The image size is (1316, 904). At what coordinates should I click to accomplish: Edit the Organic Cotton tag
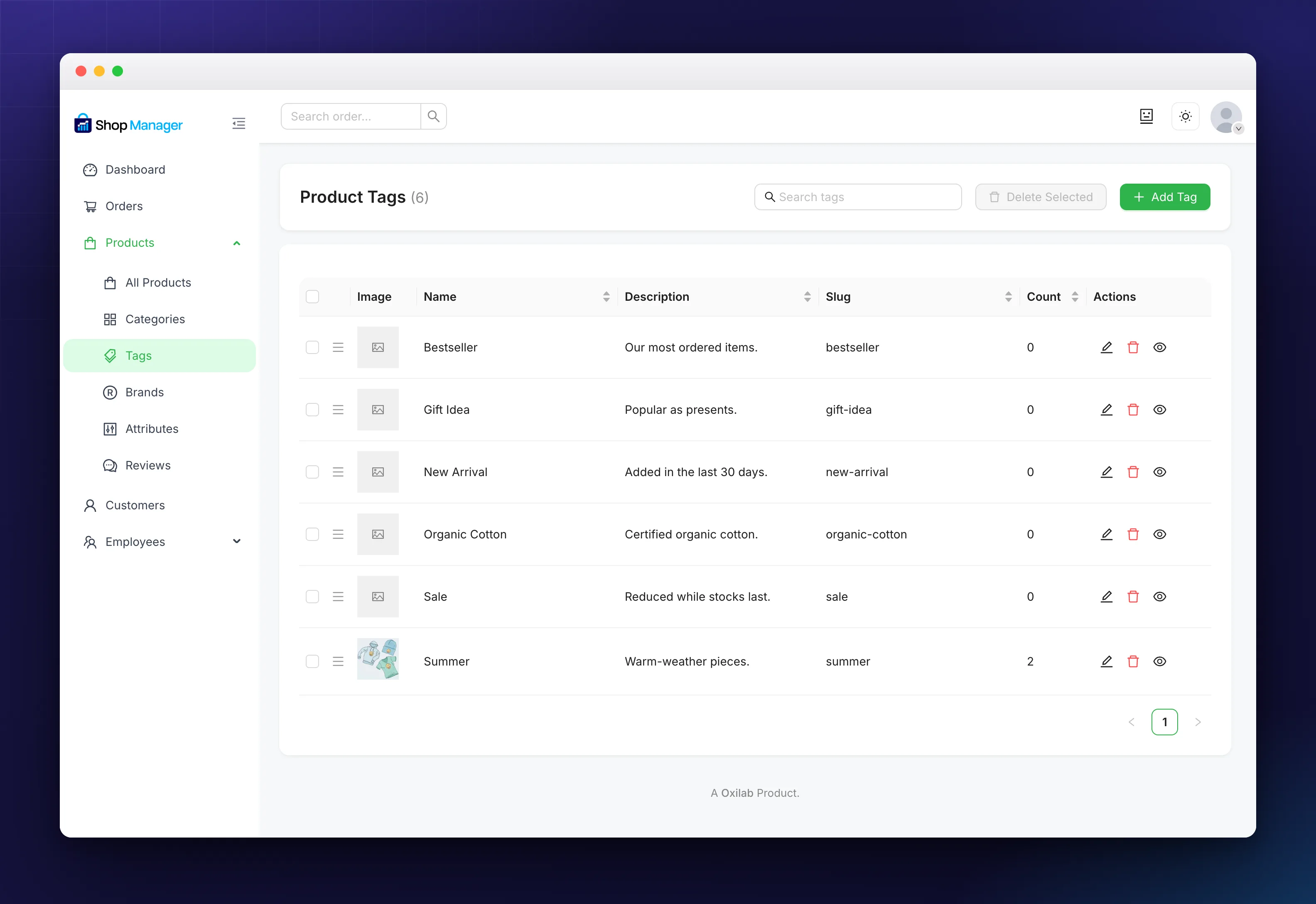(x=1107, y=534)
